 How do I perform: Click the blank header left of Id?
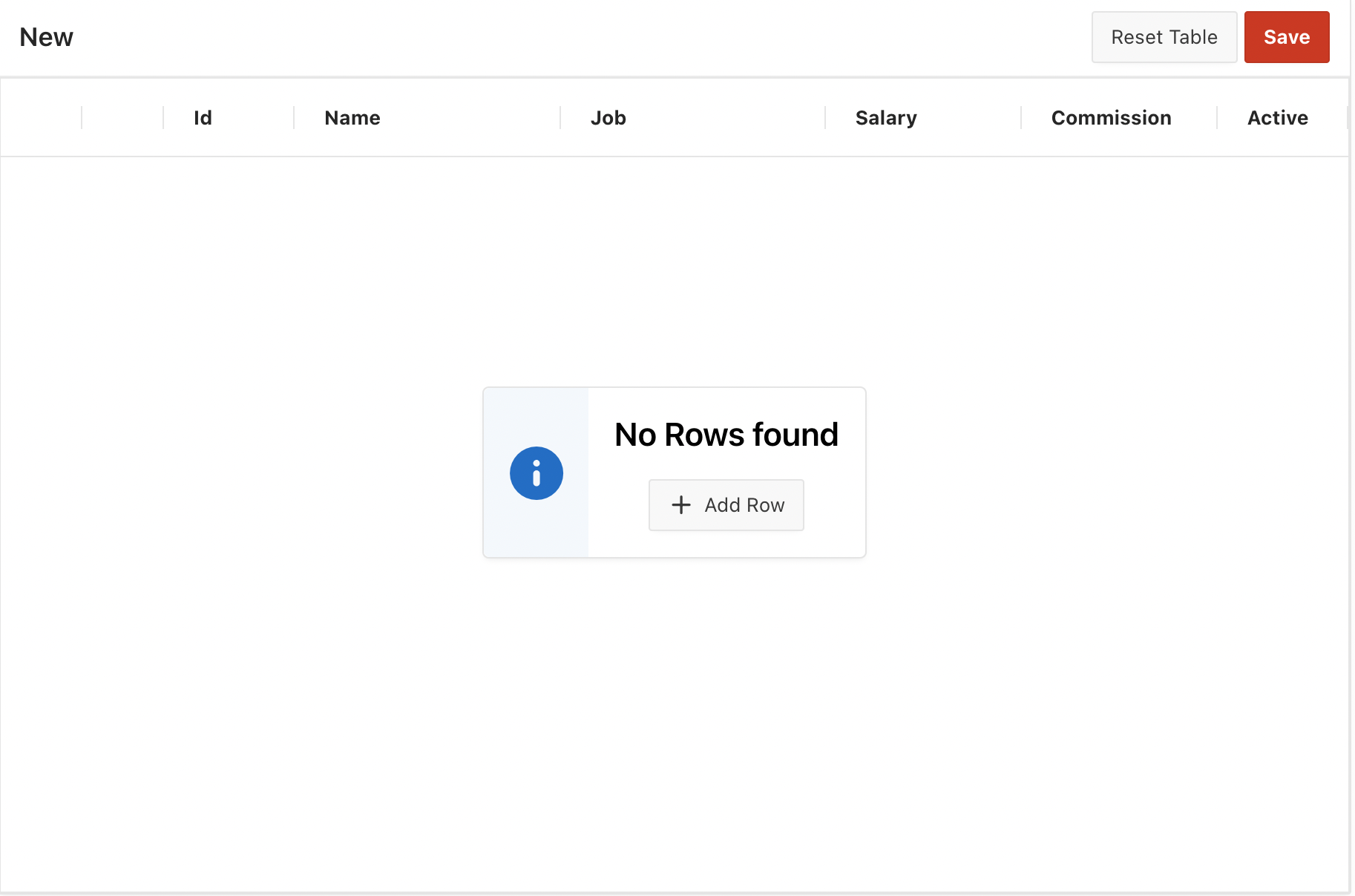(x=122, y=118)
